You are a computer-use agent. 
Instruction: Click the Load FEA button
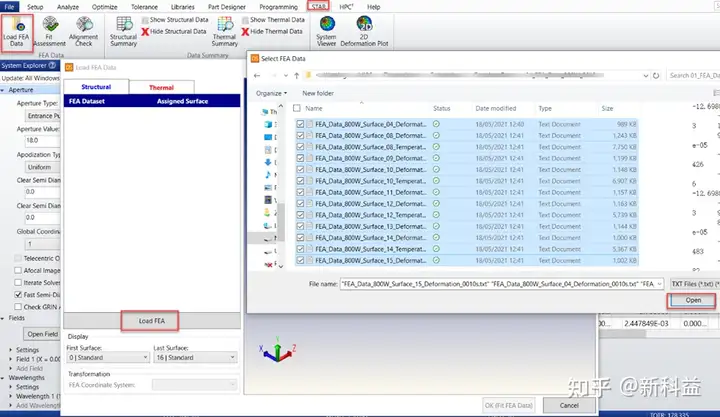tap(151, 320)
